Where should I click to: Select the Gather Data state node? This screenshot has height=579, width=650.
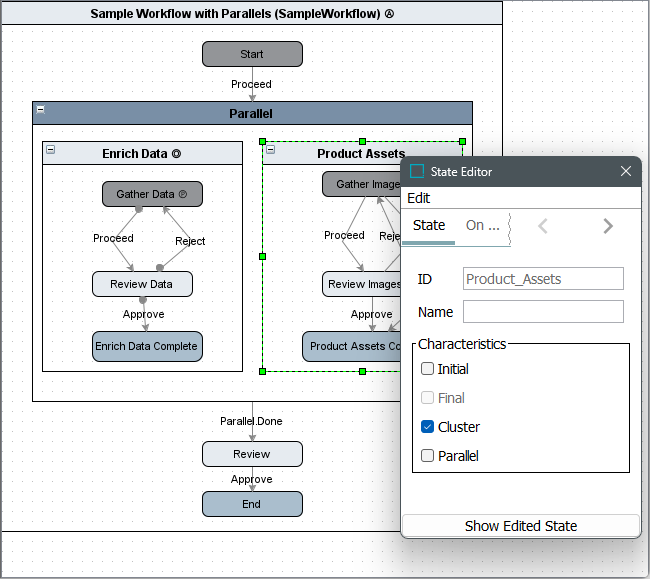pos(152,194)
